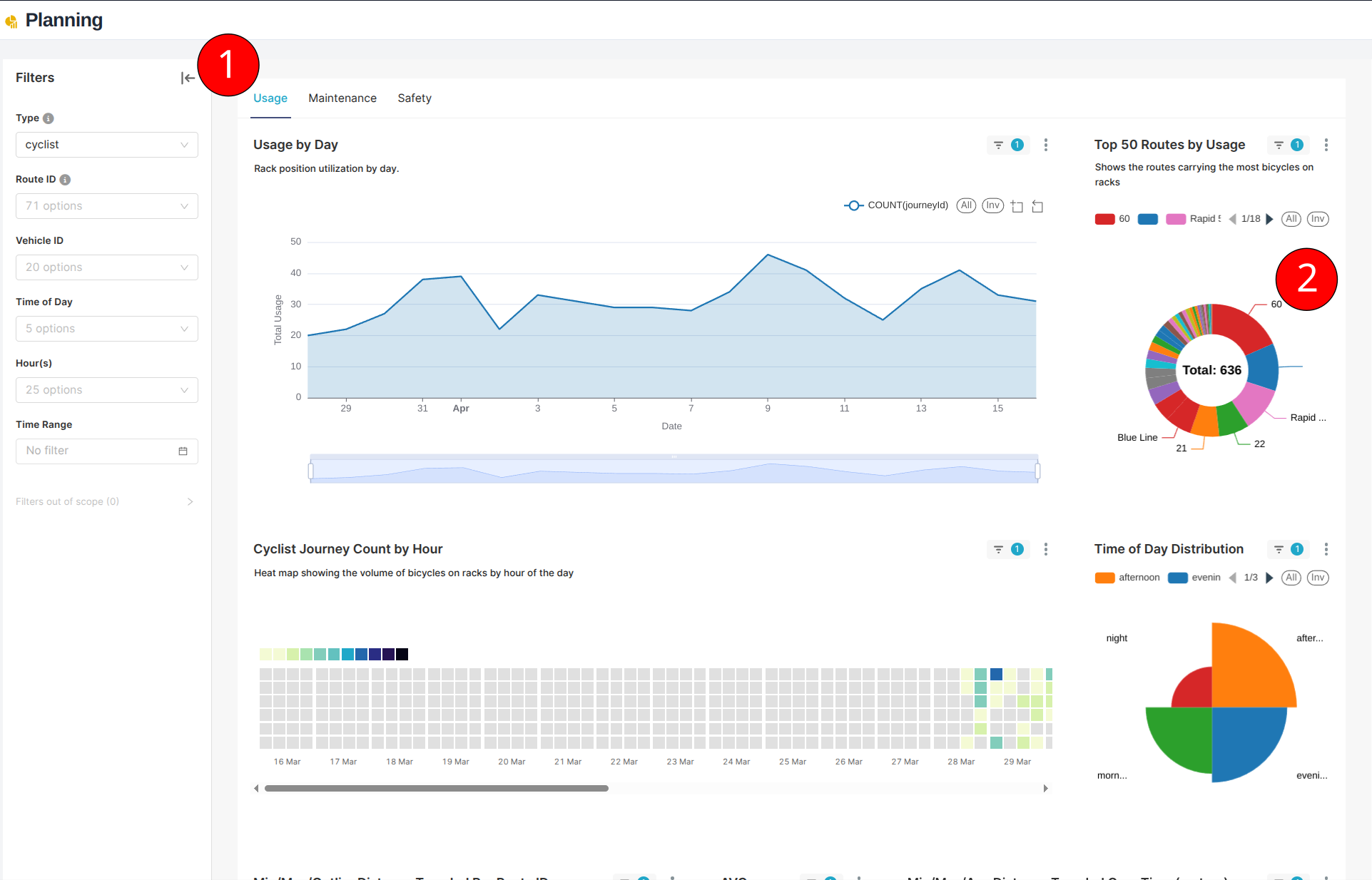Expand the Route ID options dropdown
The image size is (1372, 880).
(x=106, y=206)
